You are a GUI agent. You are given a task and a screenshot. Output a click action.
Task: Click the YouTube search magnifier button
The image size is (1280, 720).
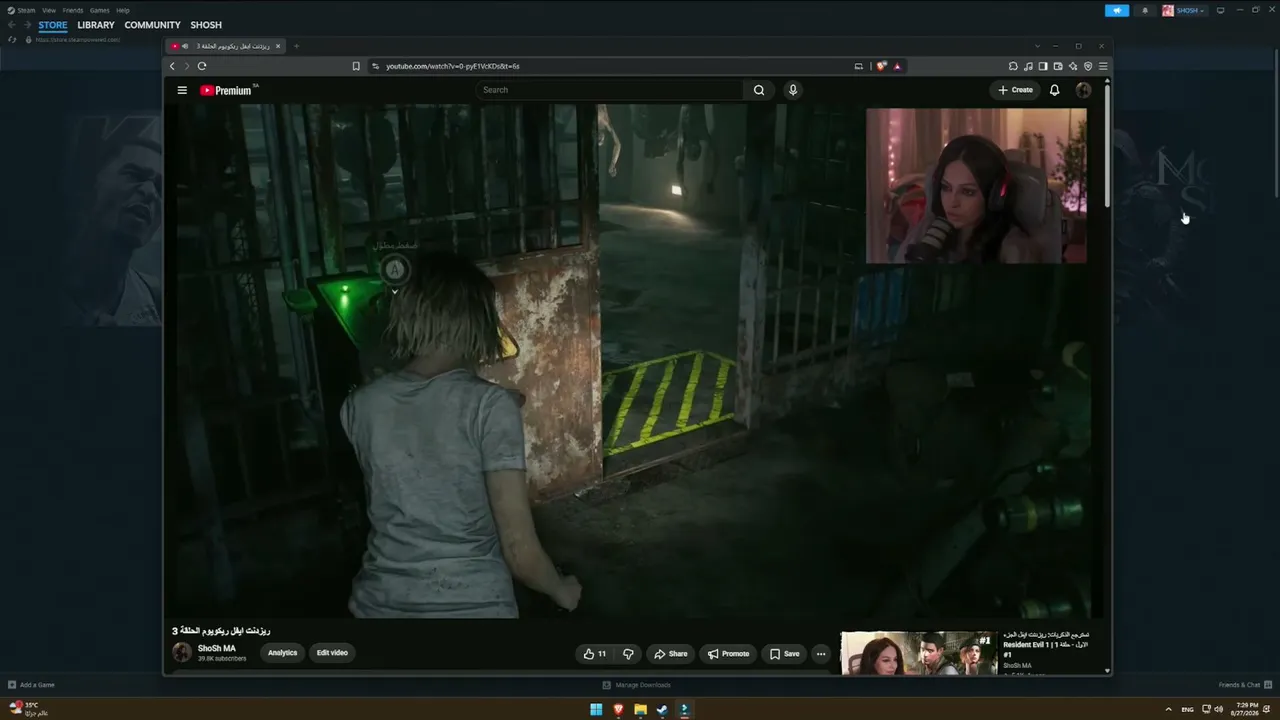tap(759, 90)
